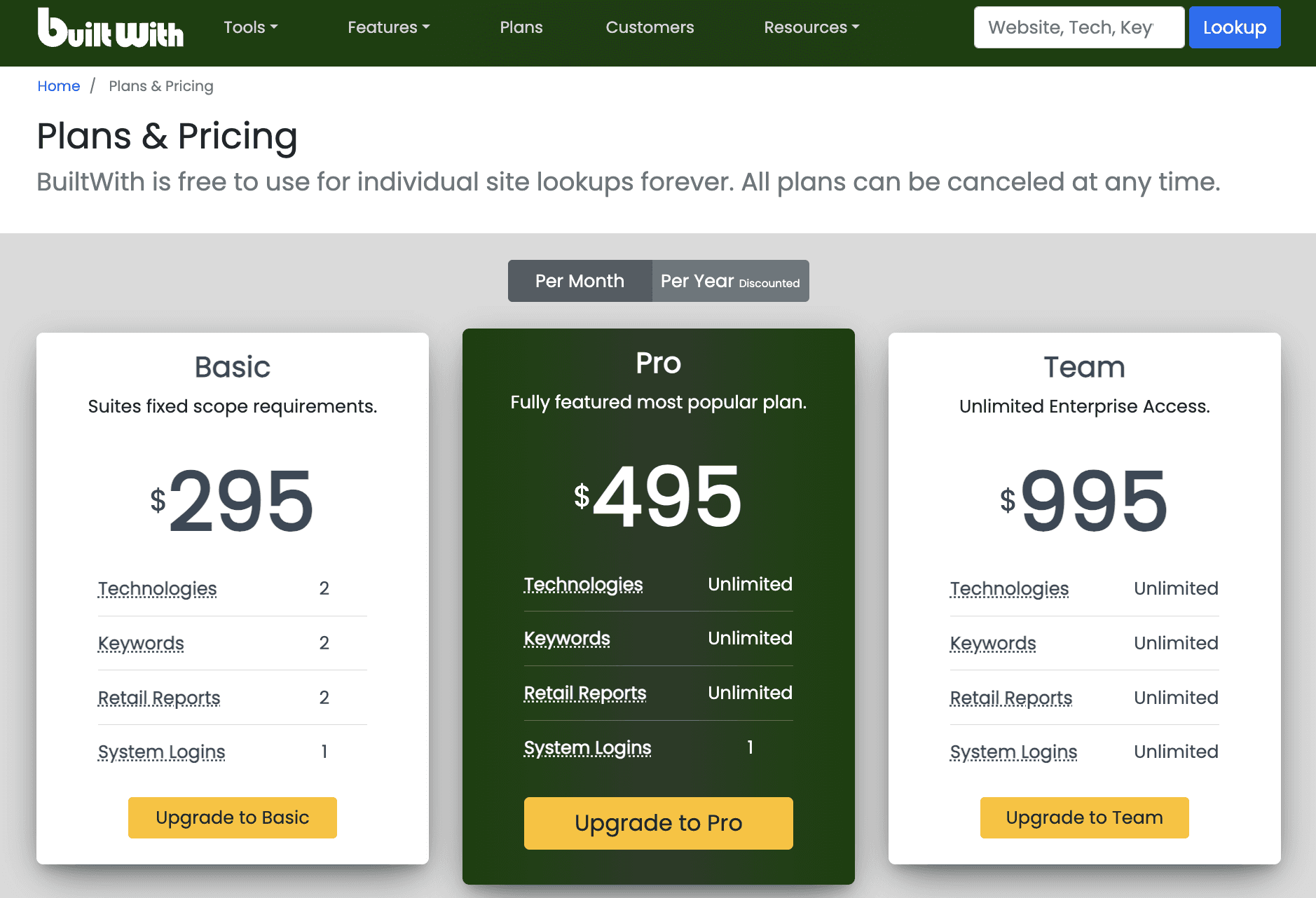Click Retail Reports in the Pro plan
Viewport: 1316px width, 898px height.
pos(585,693)
